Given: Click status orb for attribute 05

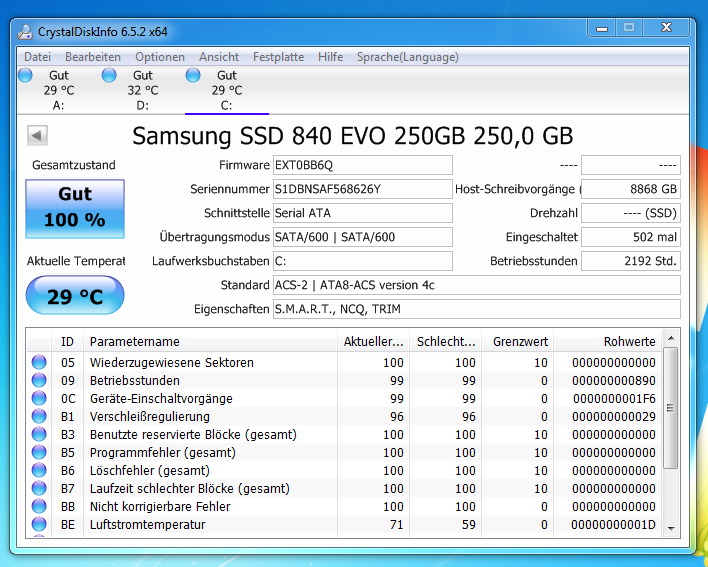Looking at the screenshot, I should (39, 362).
